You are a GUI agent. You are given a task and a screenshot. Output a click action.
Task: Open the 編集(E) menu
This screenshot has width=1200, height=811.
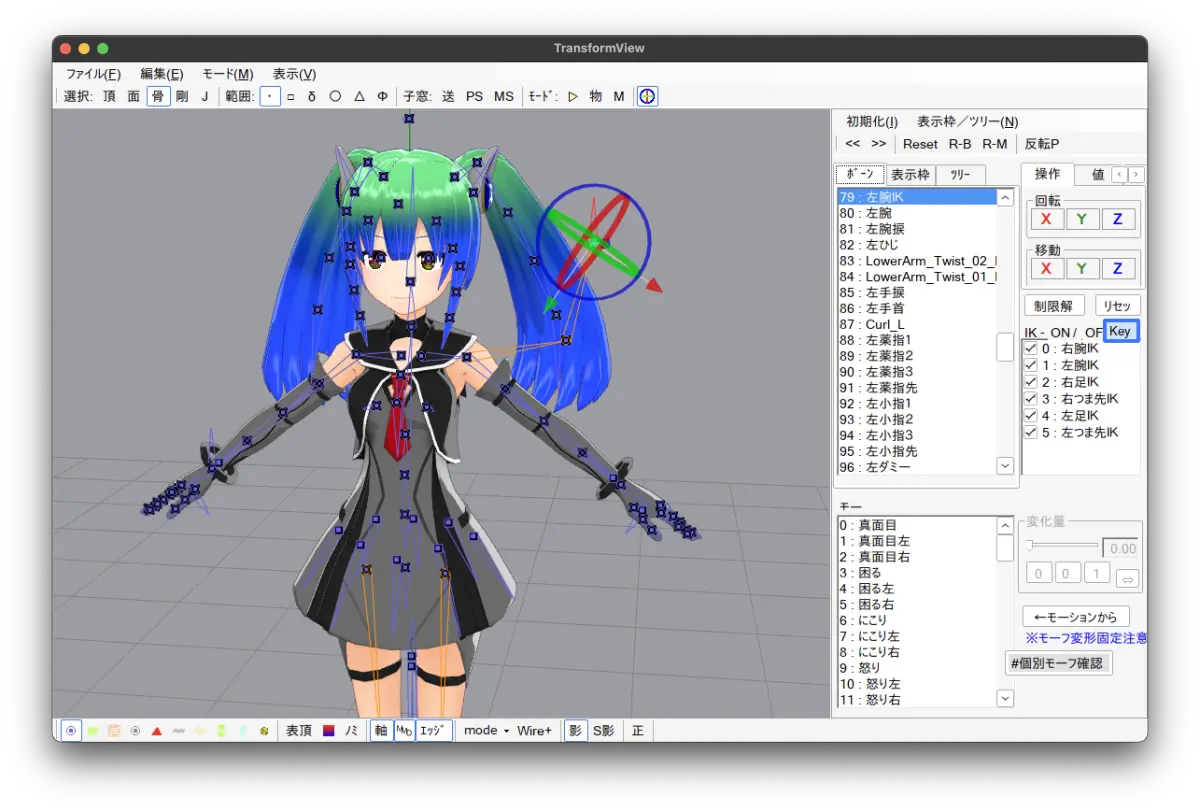(x=162, y=74)
